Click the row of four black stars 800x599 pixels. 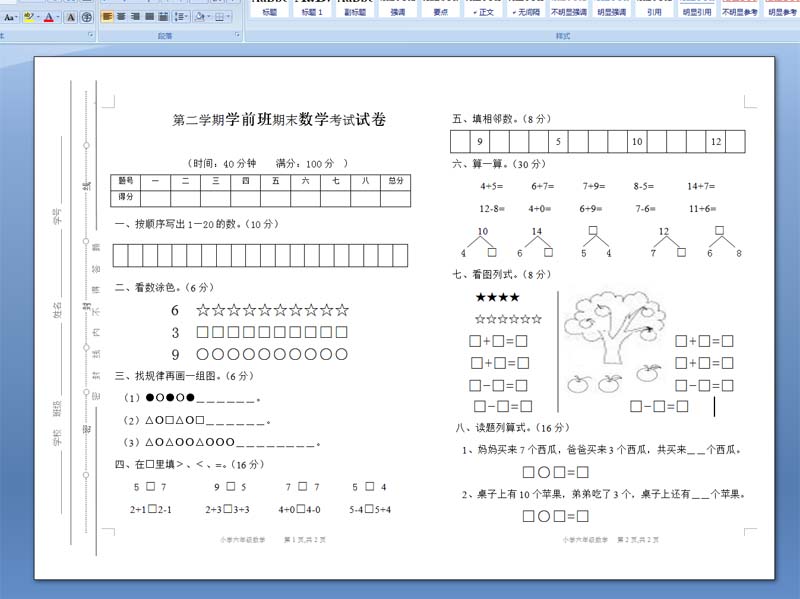point(497,297)
